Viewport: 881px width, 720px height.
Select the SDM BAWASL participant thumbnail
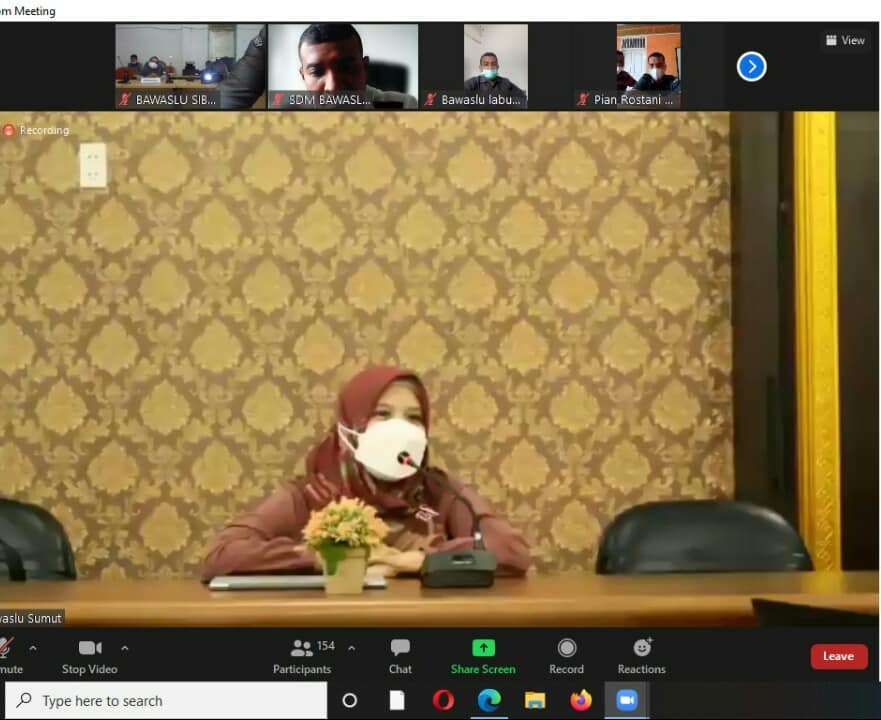(343, 66)
